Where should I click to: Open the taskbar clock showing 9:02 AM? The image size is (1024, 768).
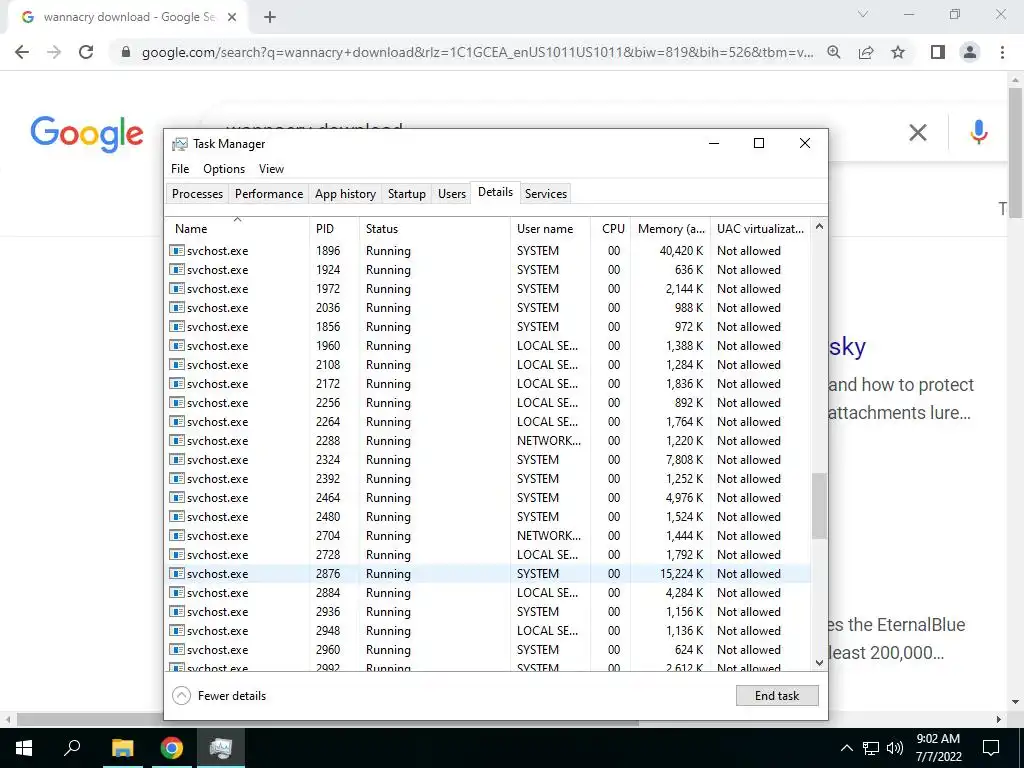pos(938,748)
